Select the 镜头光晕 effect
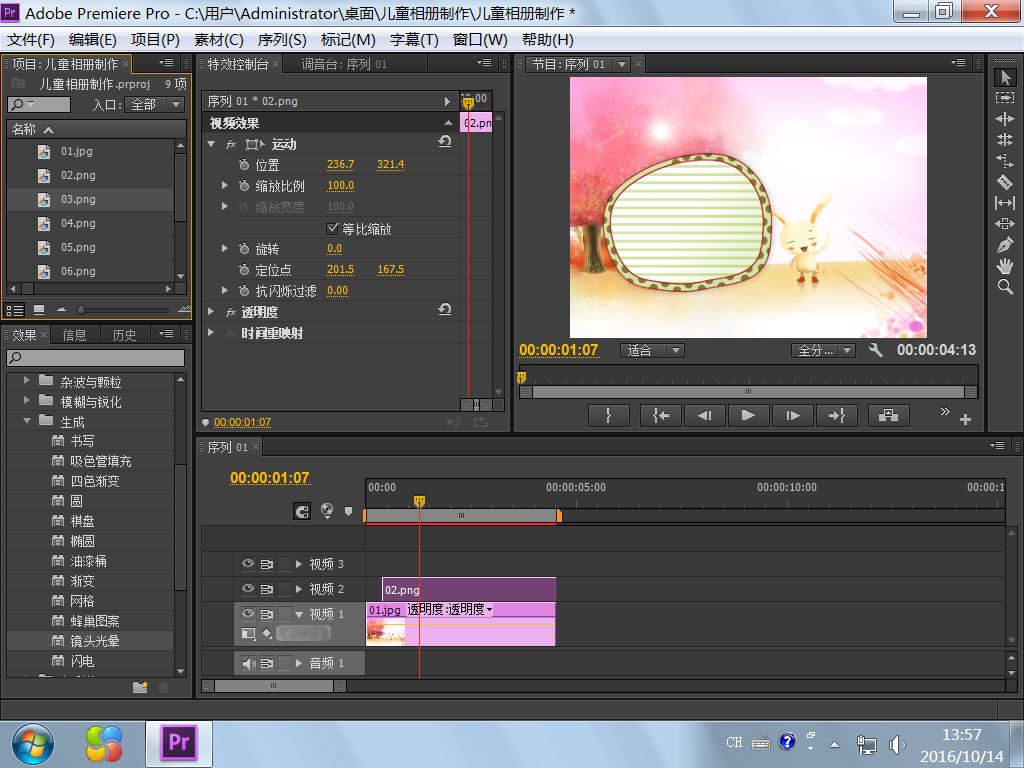 click(95, 641)
